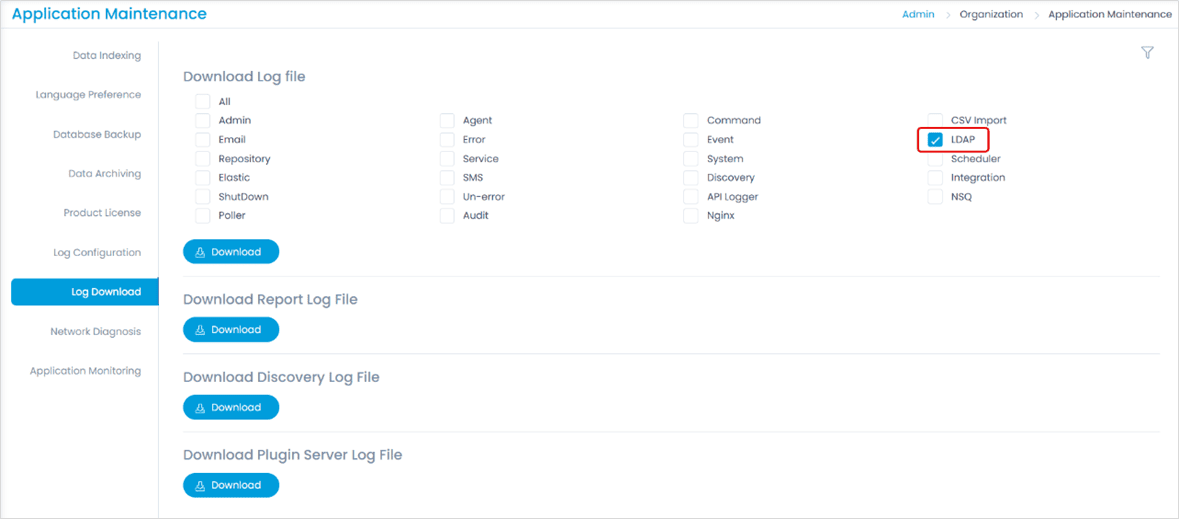Go to Network Diagnosis
The image size is (1179, 519).
pyautogui.click(x=96, y=332)
